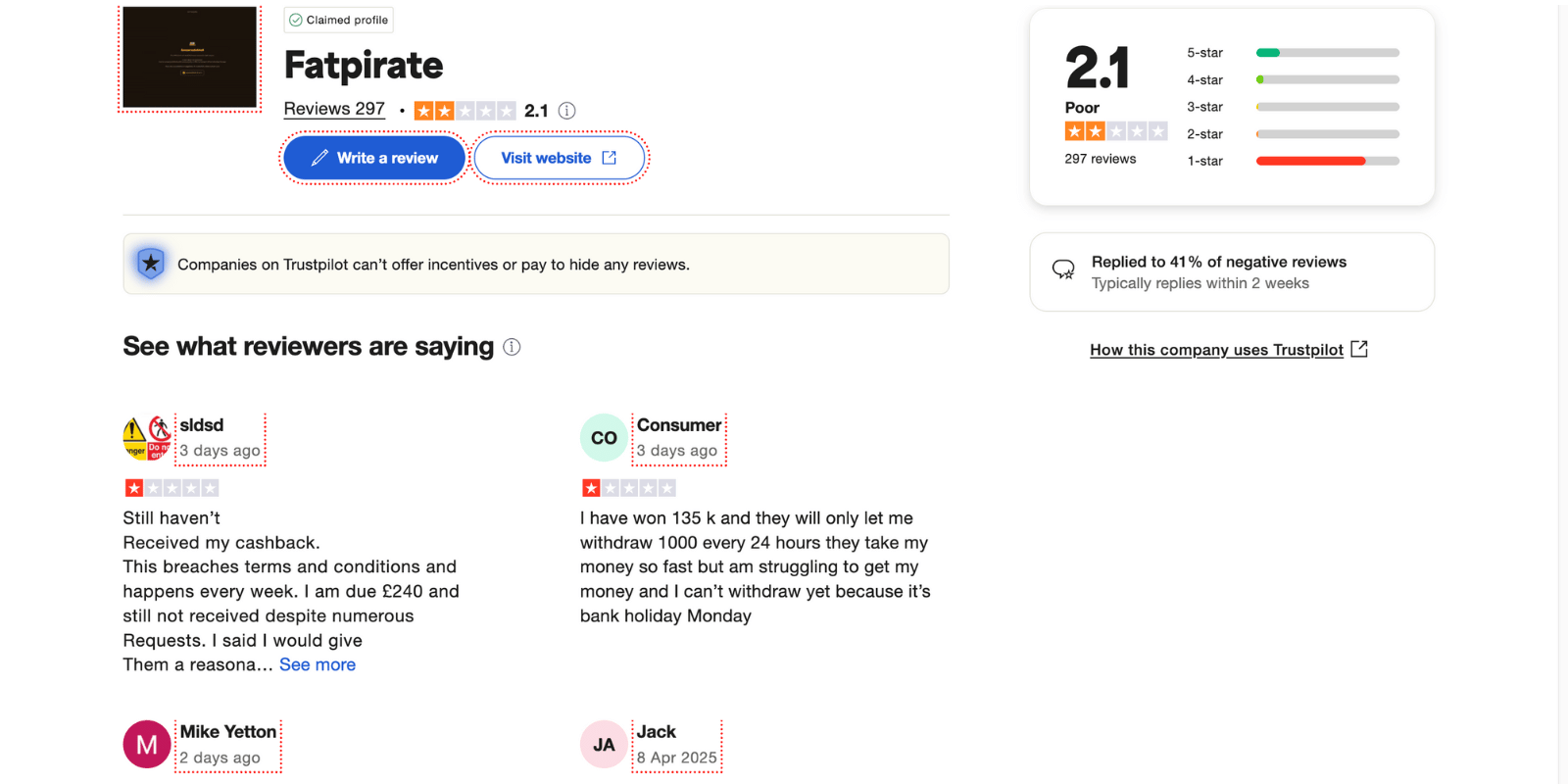
Task: Click the Write a review button
Action: coord(374,158)
